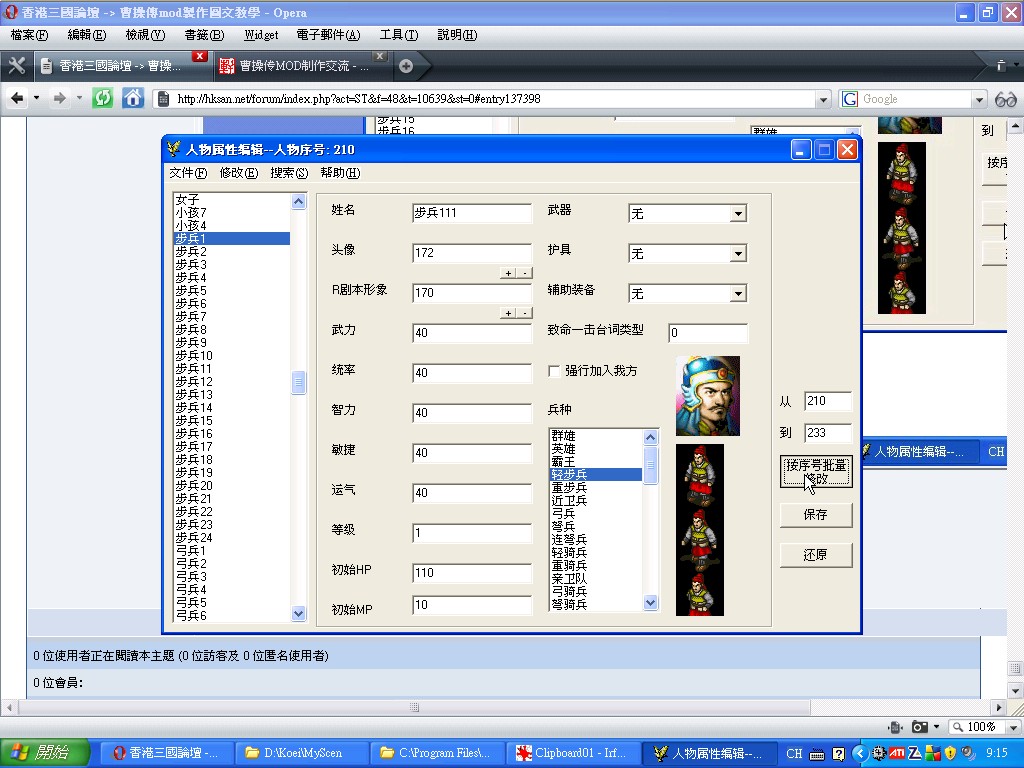This screenshot has width=1024, height=768.
Task: Click the glasses icon beside search box
Action: (1005, 99)
